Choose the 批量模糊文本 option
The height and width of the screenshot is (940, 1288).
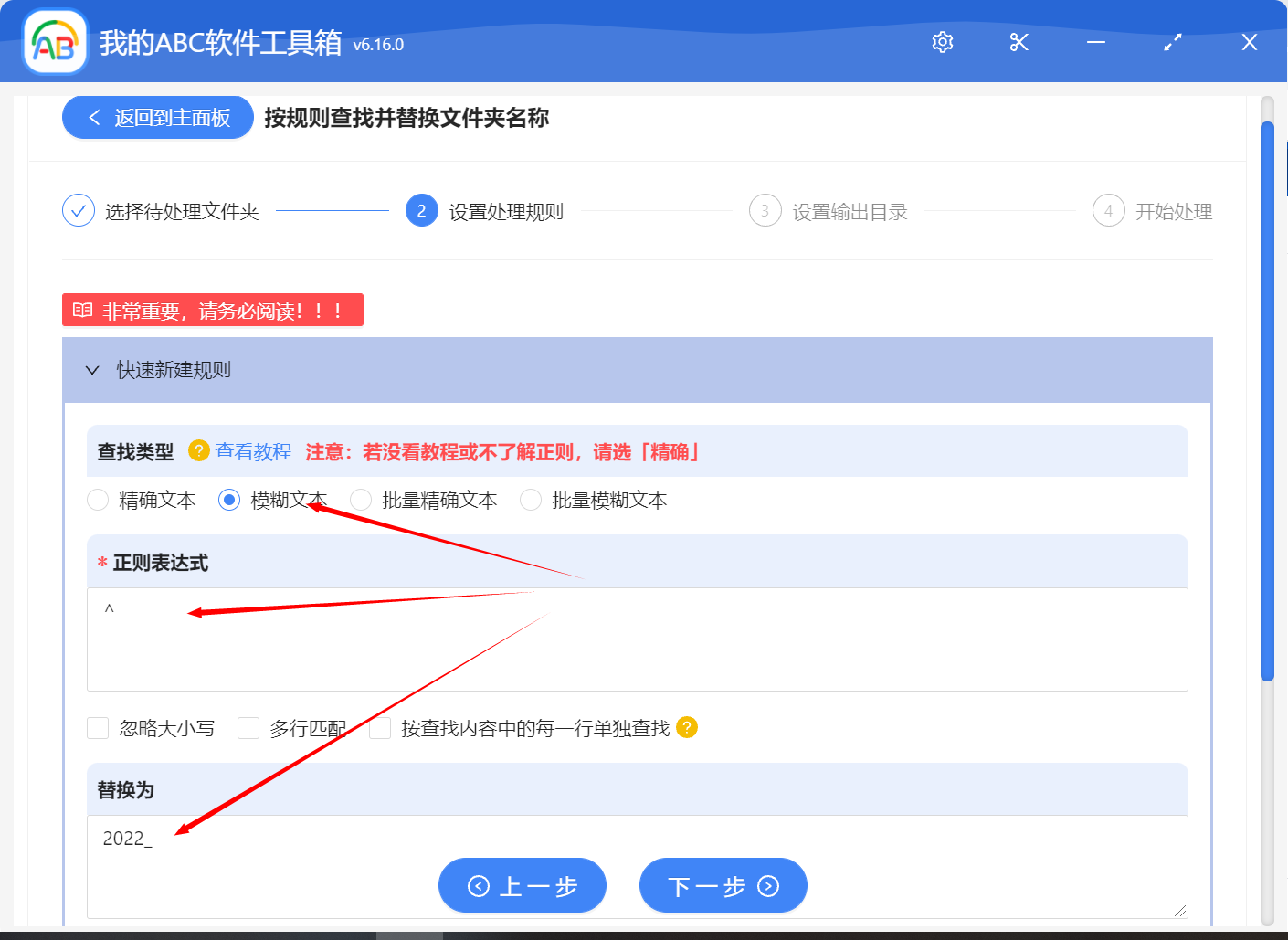(x=531, y=500)
